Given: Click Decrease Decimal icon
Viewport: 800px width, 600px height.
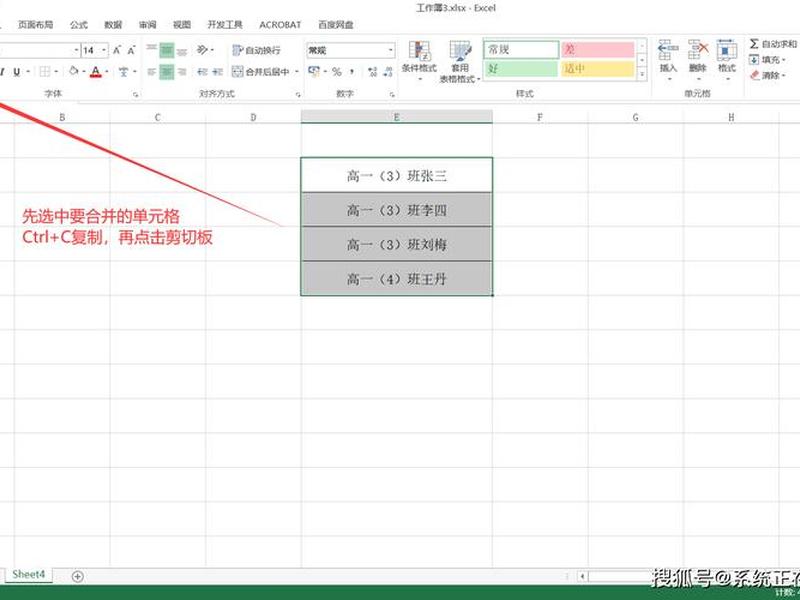Looking at the screenshot, I should point(388,71).
